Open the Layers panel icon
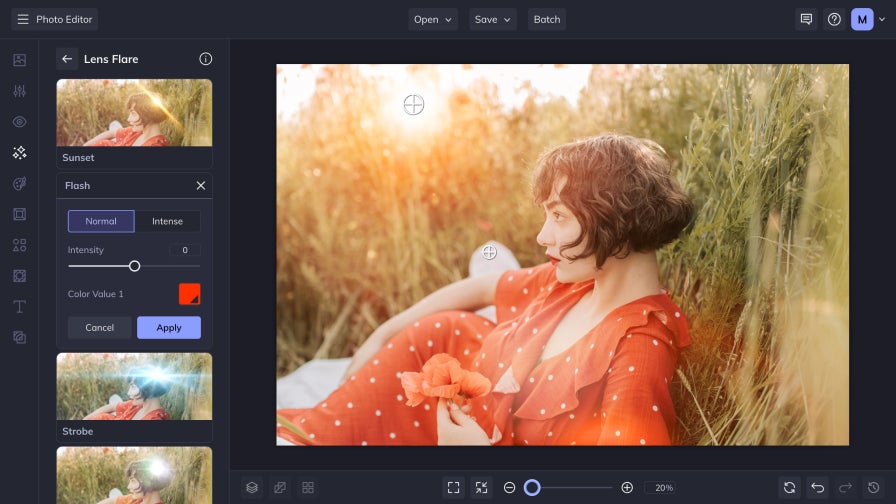Viewport: 896px width, 504px height. point(252,487)
